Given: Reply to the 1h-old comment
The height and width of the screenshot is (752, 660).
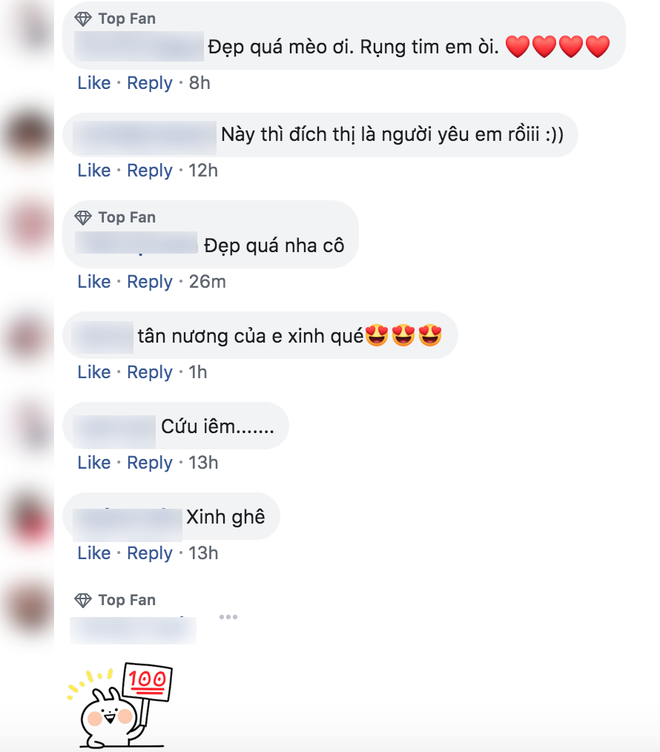Looking at the screenshot, I should [x=150, y=372].
